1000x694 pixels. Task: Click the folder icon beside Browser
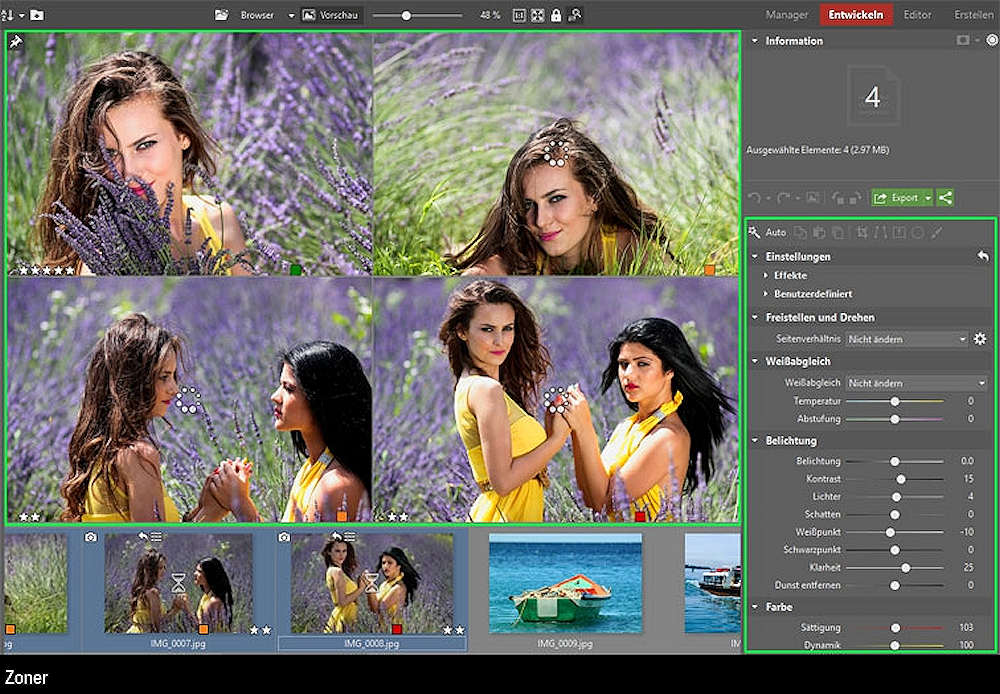222,16
